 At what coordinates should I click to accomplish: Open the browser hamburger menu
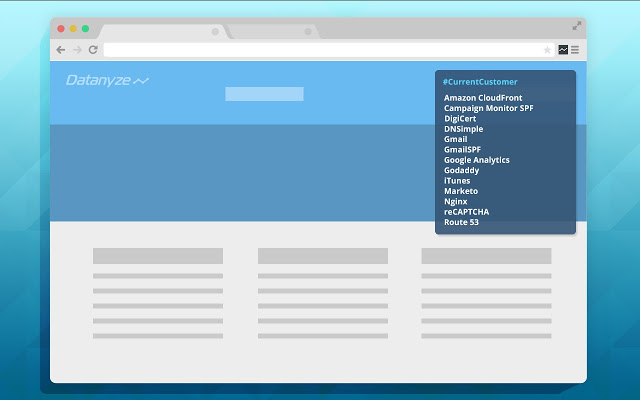tap(575, 50)
